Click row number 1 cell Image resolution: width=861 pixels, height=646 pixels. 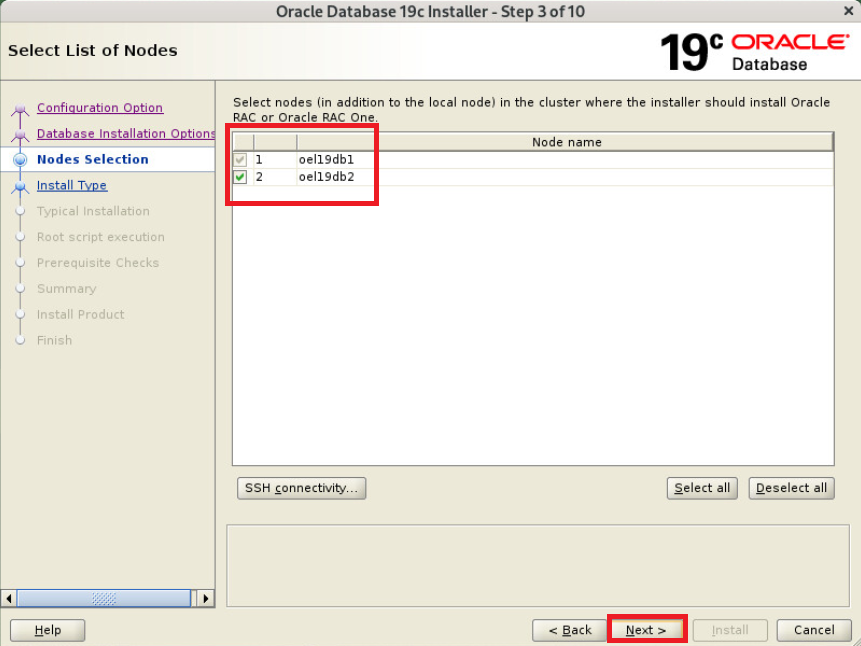pos(275,160)
